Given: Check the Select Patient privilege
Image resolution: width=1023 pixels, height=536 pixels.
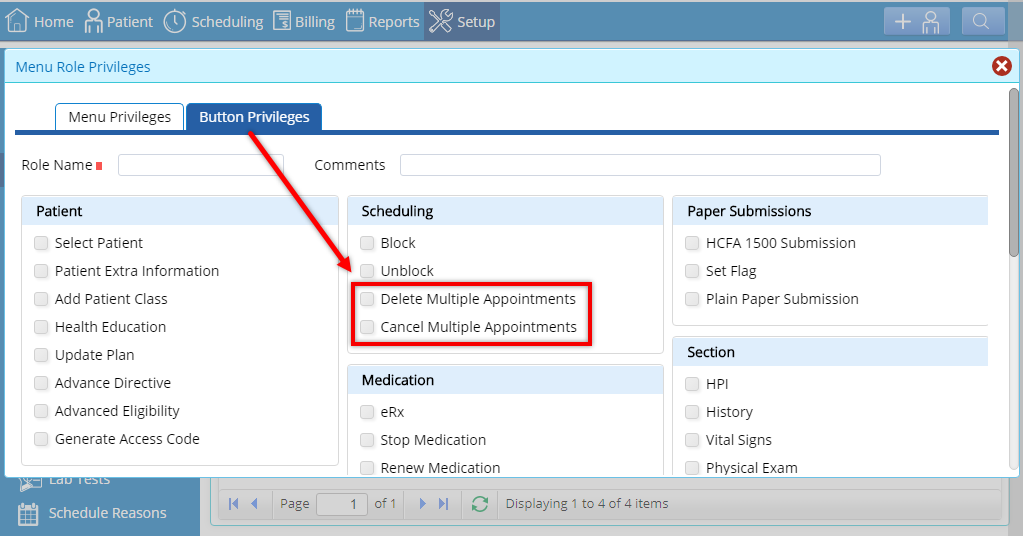Looking at the screenshot, I should pos(41,243).
